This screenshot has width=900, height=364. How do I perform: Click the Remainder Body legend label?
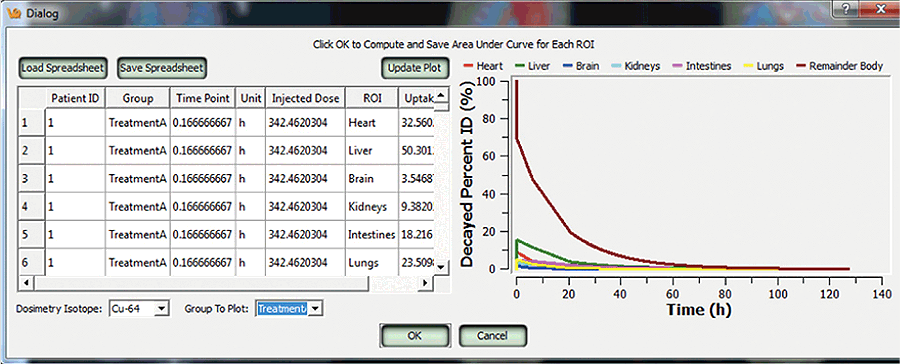846,66
